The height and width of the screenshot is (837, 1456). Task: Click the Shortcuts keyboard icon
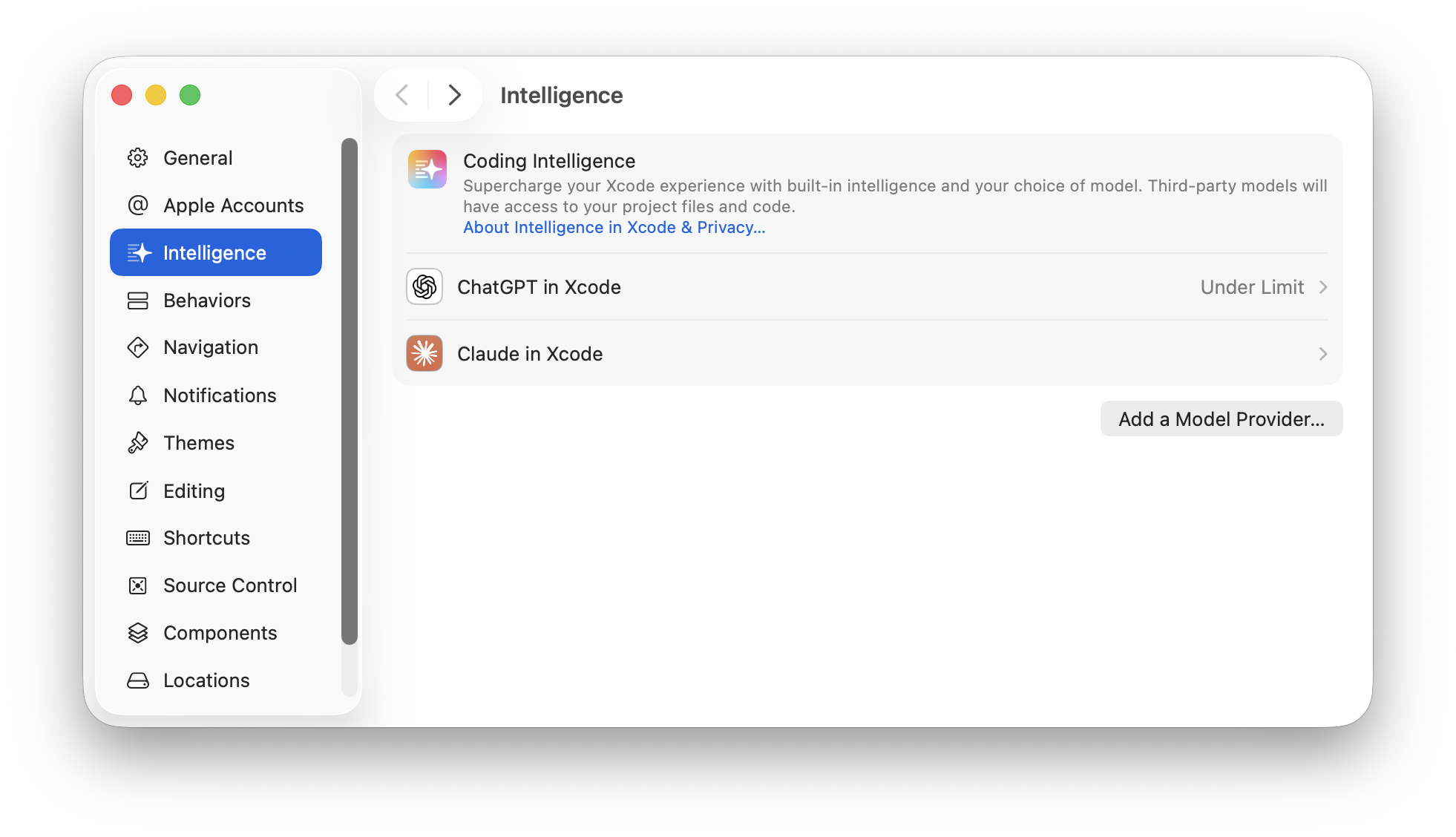pos(138,538)
